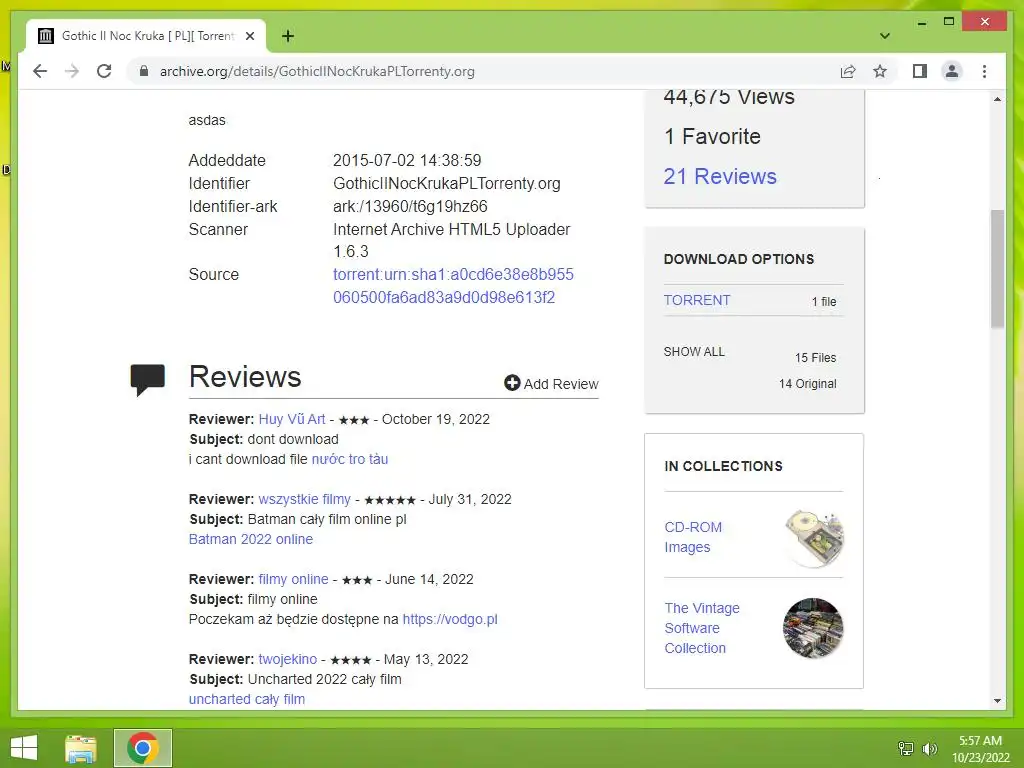Click SHOW ALL download files

694,351
